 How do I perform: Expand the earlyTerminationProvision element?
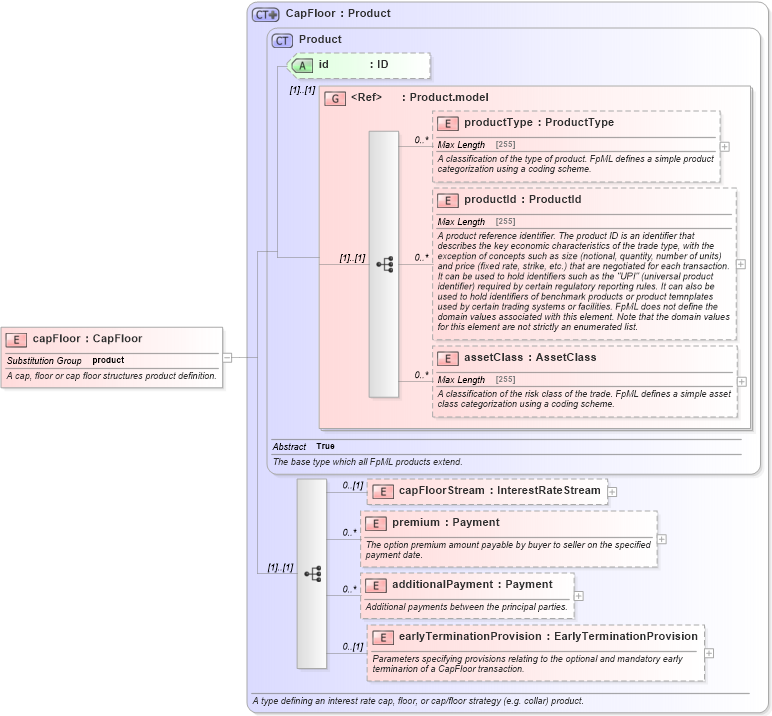(709, 653)
